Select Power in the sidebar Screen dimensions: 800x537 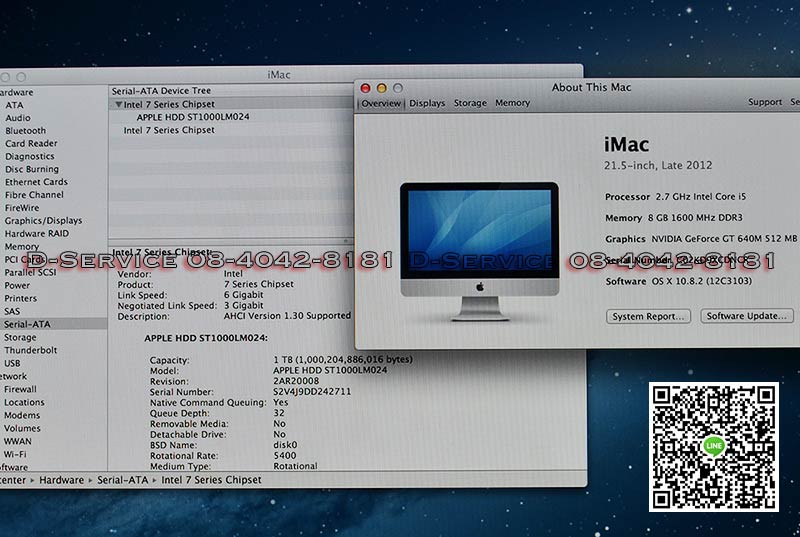click(17, 286)
